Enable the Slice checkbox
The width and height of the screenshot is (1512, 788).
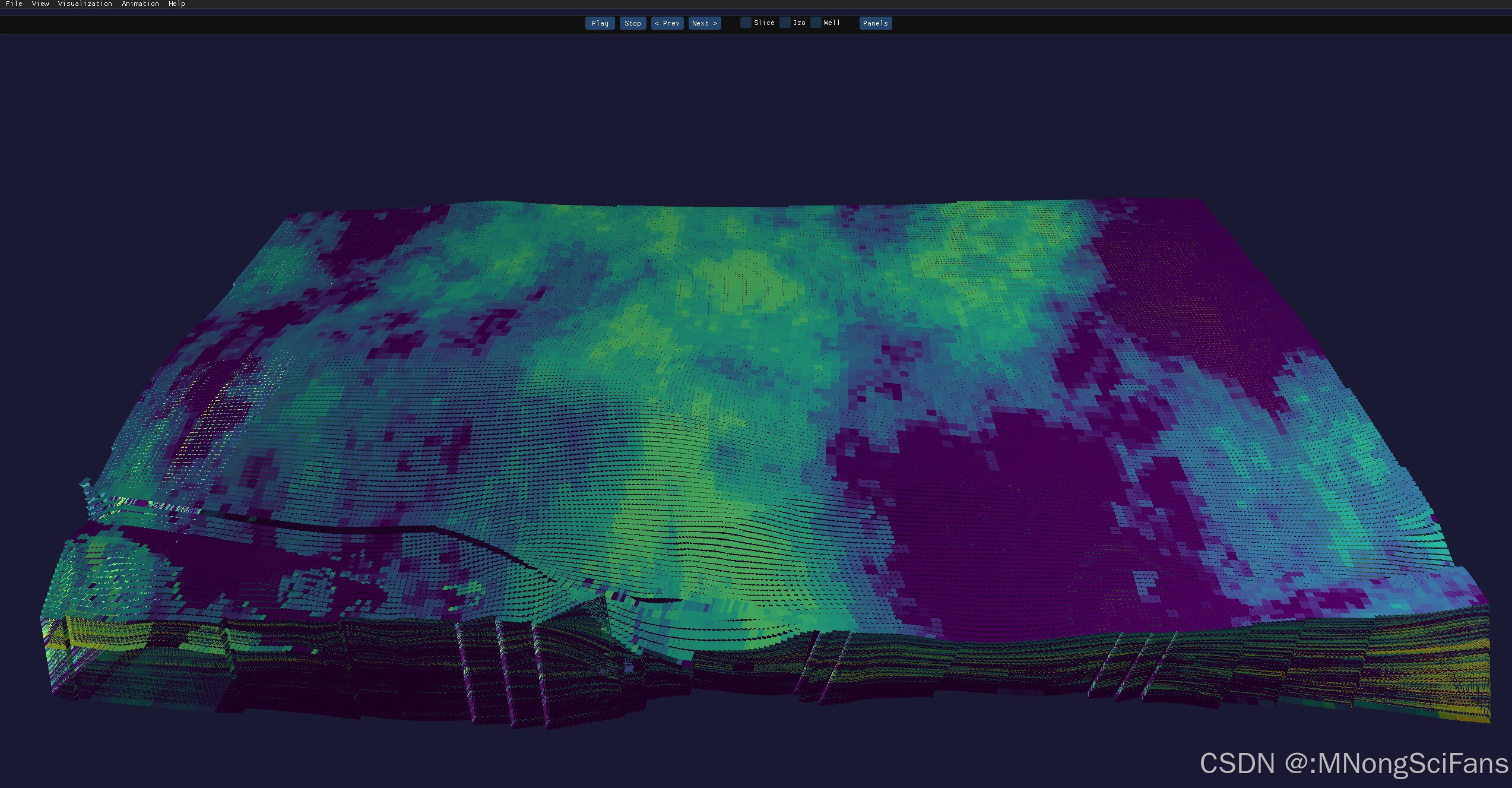(746, 23)
